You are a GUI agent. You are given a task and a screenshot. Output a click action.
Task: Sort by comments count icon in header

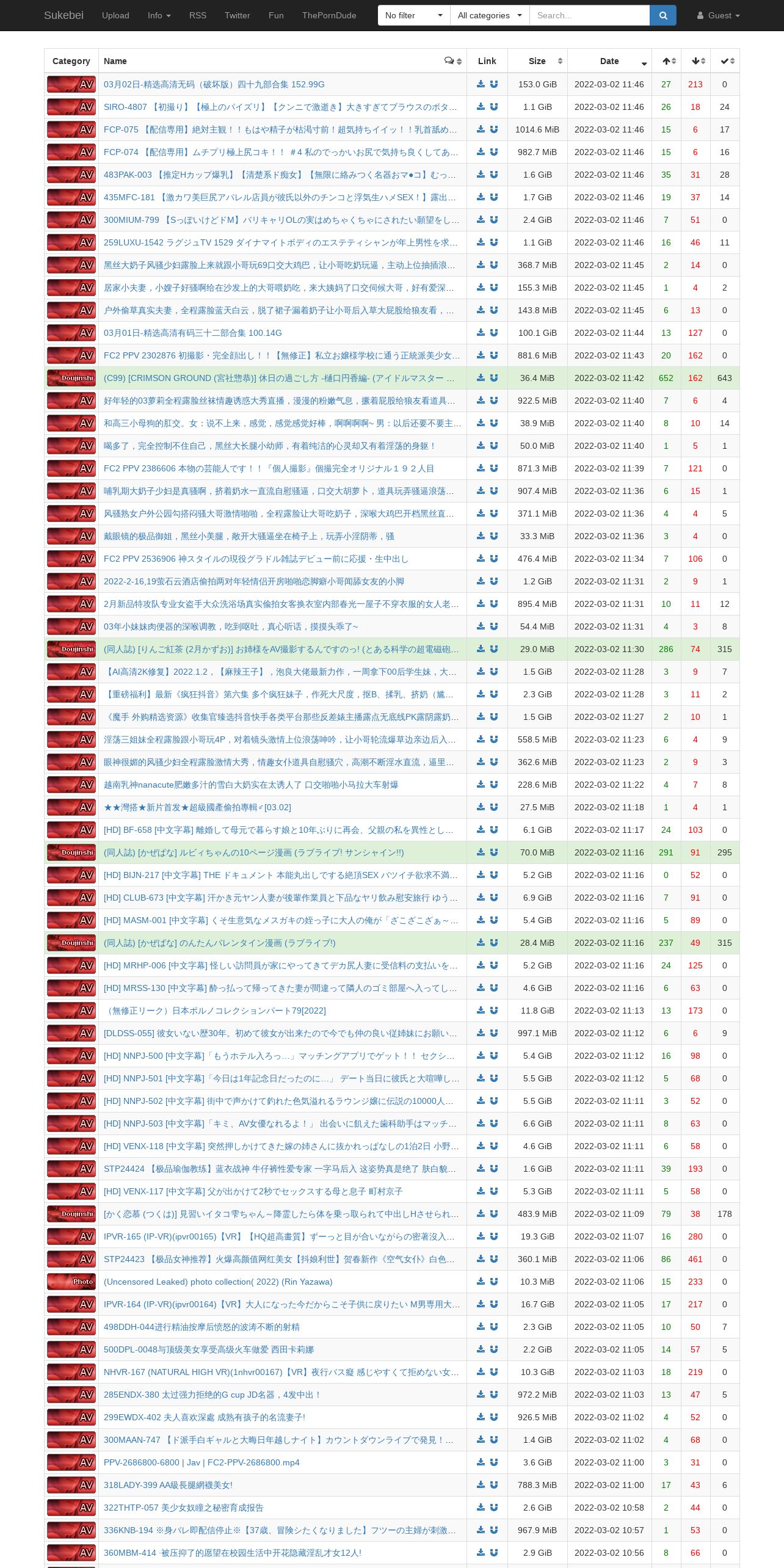(453, 61)
